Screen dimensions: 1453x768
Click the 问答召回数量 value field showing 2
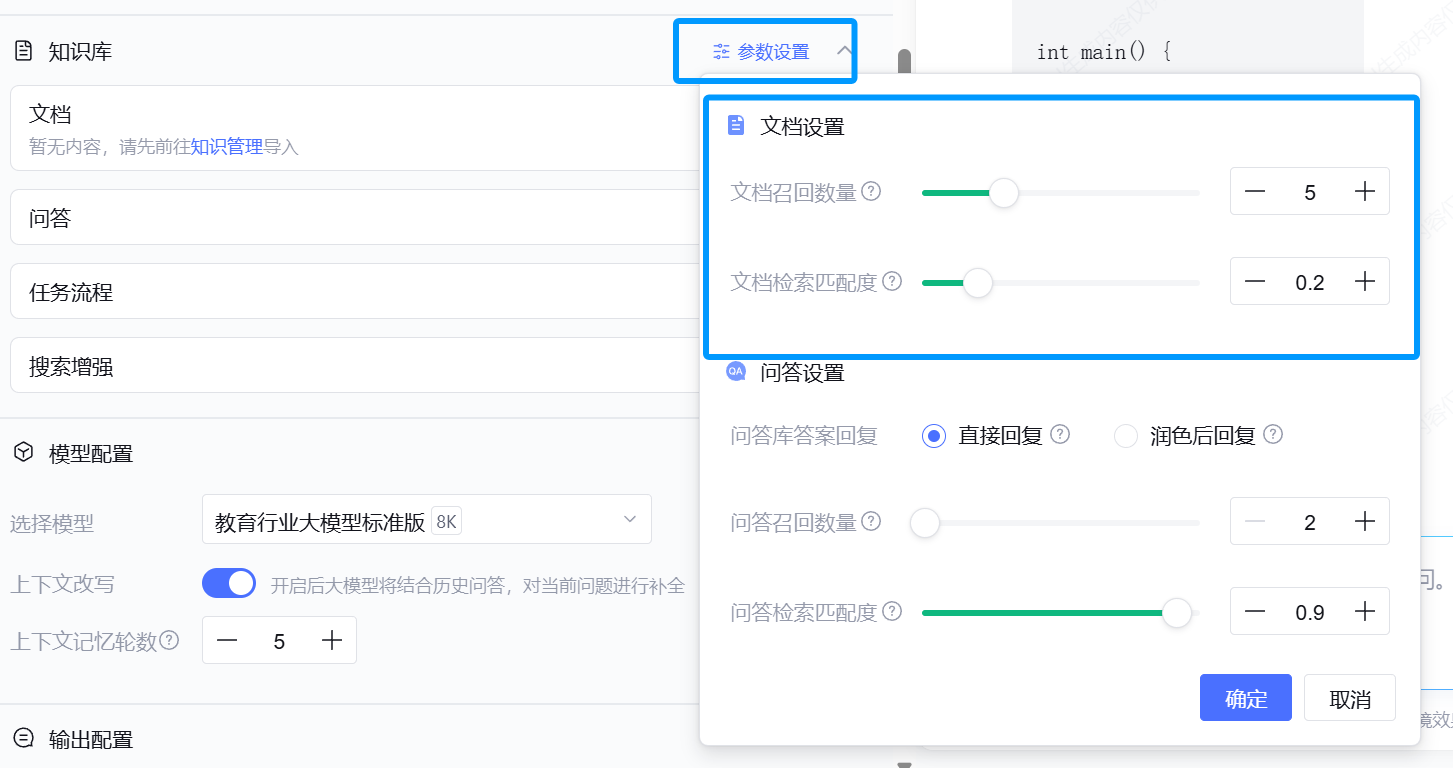click(1310, 521)
